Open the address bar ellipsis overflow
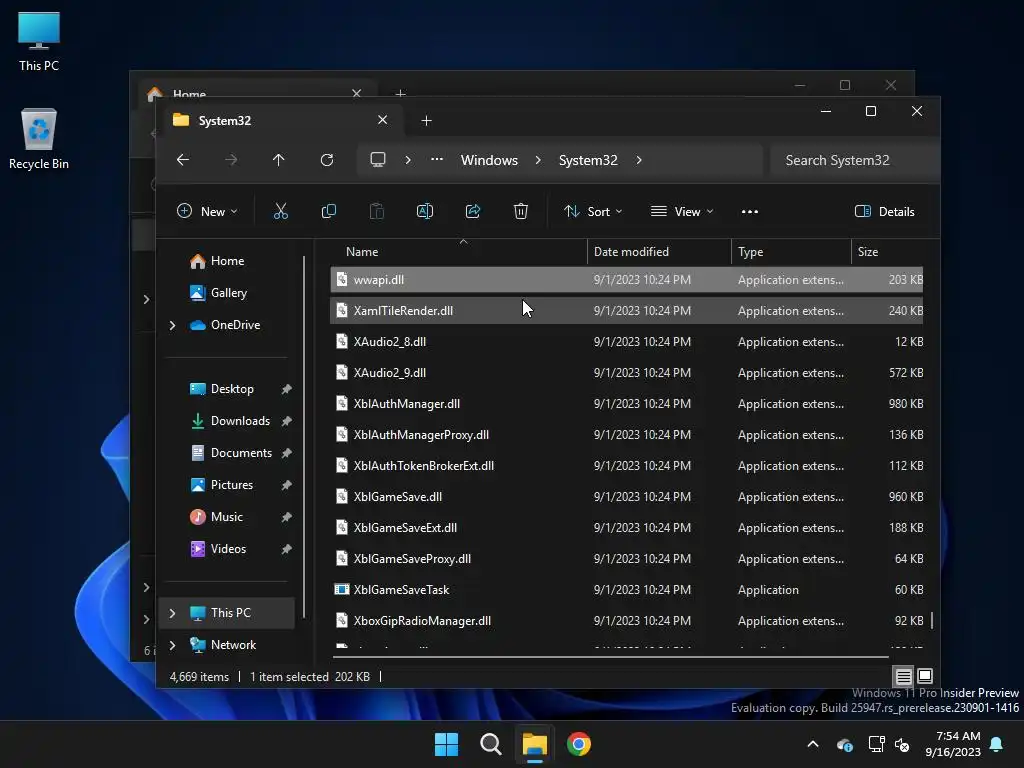Image resolution: width=1024 pixels, height=768 pixels. point(437,160)
